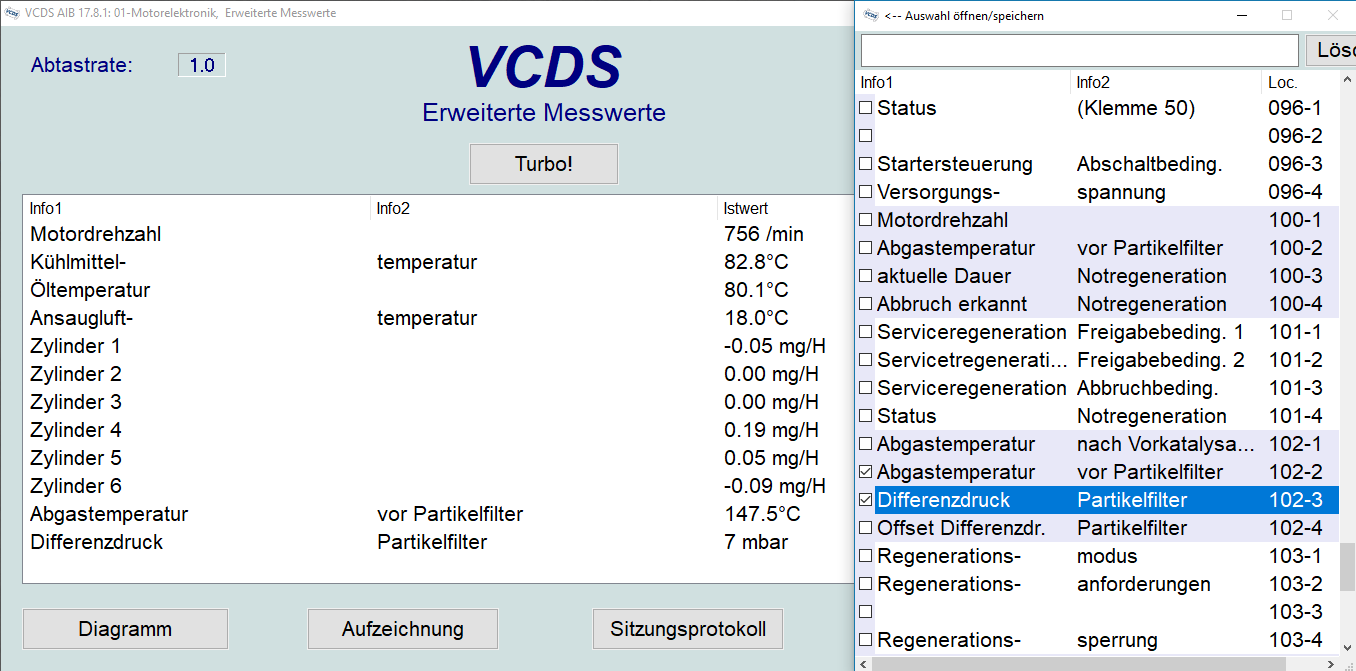
Task: Click the 82.8°C coolant value
Action: (x=756, y=262)
